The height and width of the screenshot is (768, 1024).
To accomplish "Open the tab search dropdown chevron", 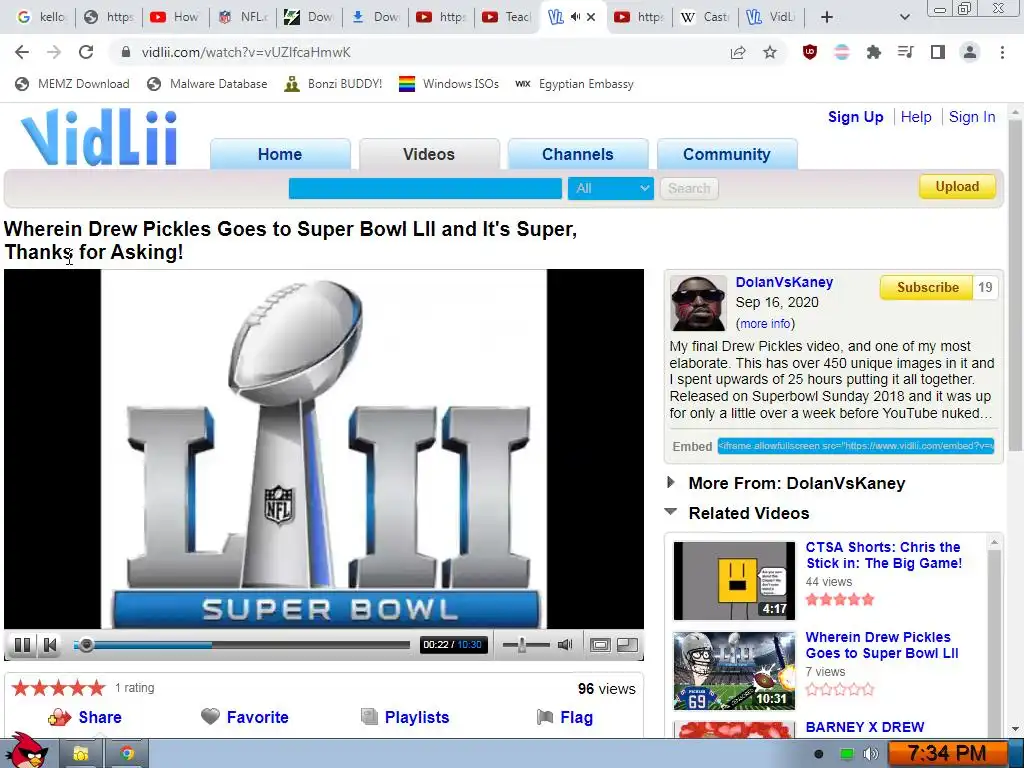I will (x=904, y=17).
